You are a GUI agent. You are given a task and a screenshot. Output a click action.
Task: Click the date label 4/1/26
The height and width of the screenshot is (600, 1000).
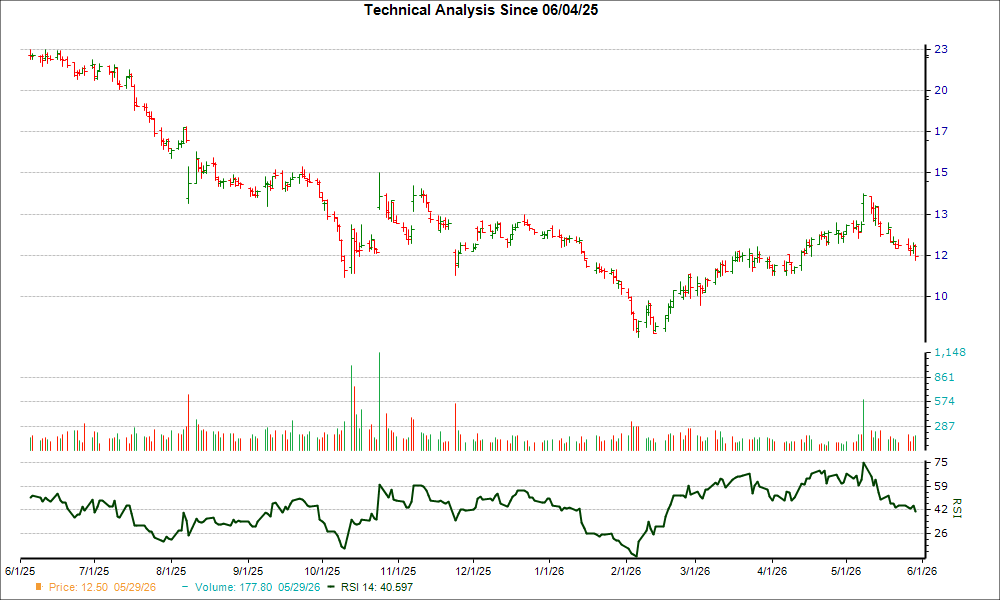tap(772, 571)
